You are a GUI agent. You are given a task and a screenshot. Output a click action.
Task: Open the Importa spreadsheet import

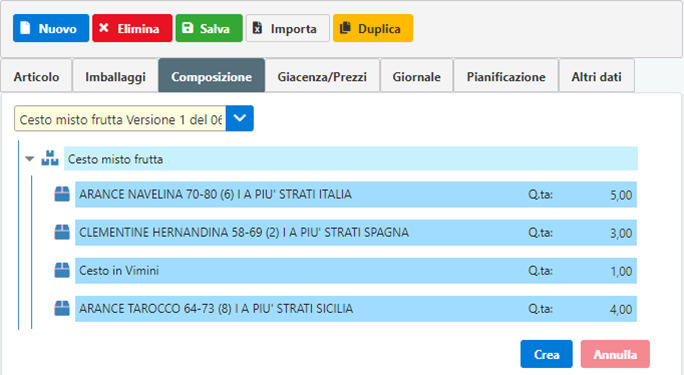(x=287, y=28)
